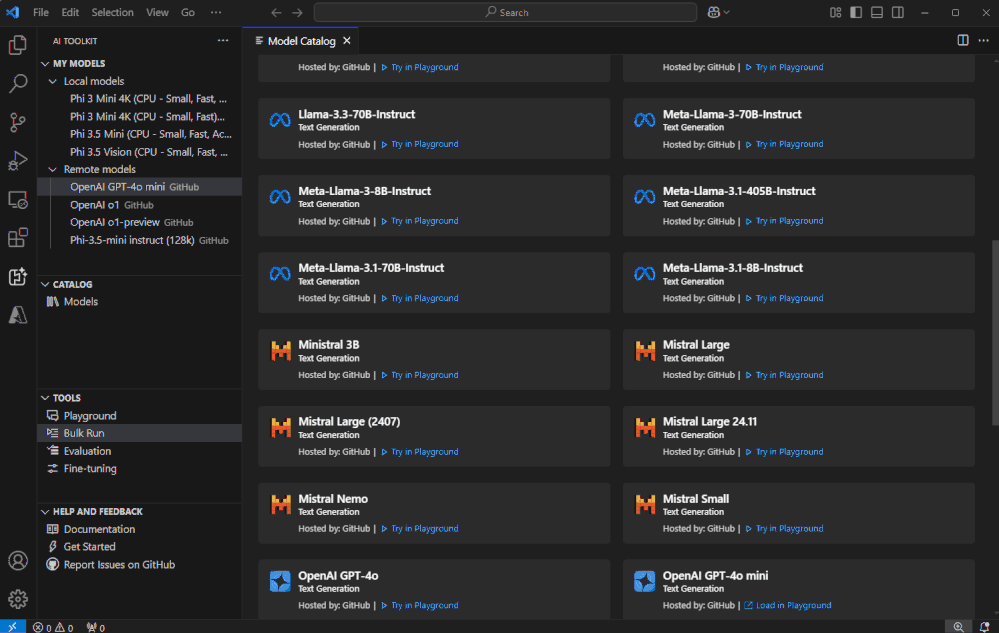Collapse the MY MODELS section
The width and height of the screenshot is (999, 633).
click(45, 64)
